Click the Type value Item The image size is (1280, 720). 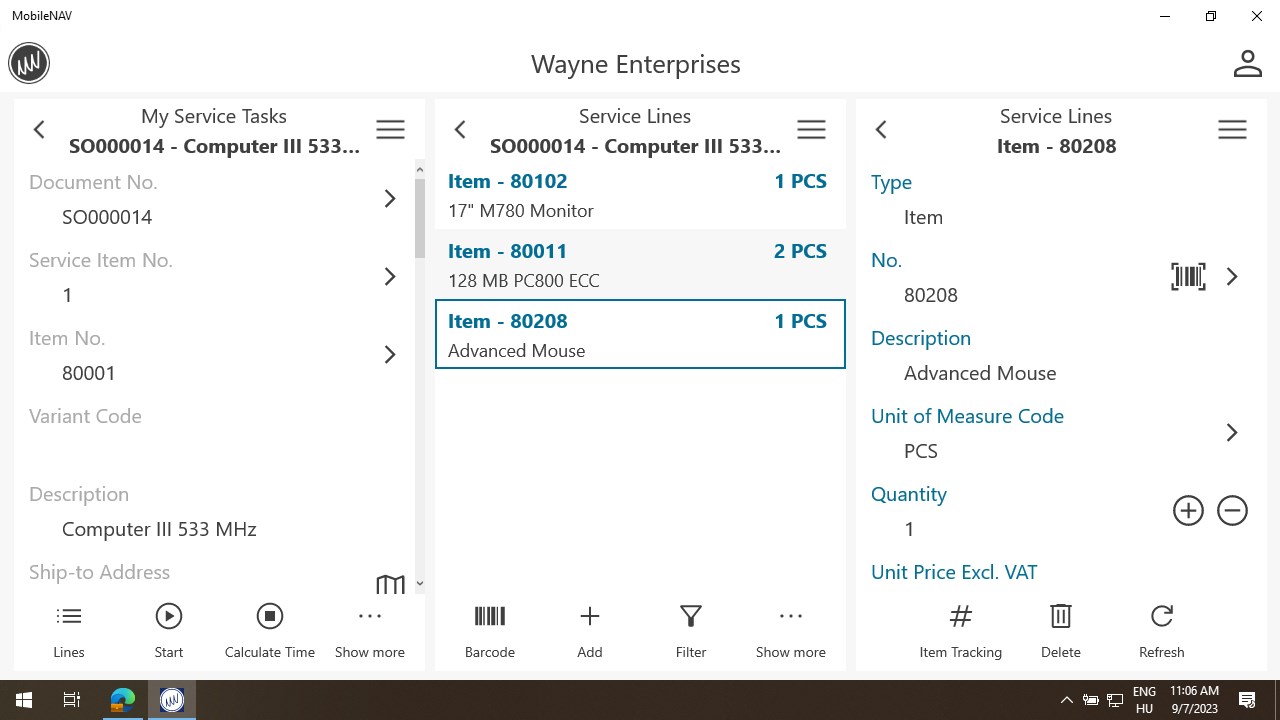click(x=923, y=217)
